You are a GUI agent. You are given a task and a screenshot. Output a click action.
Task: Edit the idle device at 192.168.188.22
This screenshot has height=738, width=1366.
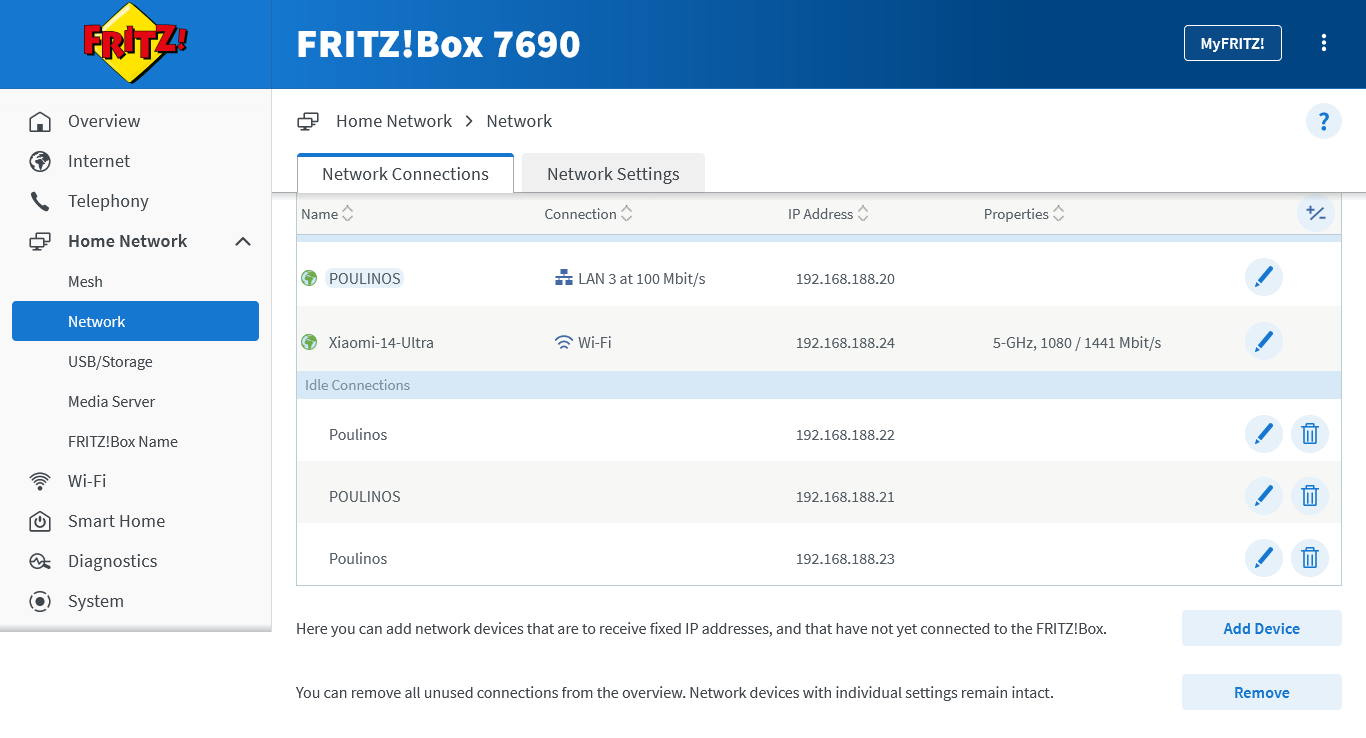coord(1264,434)
